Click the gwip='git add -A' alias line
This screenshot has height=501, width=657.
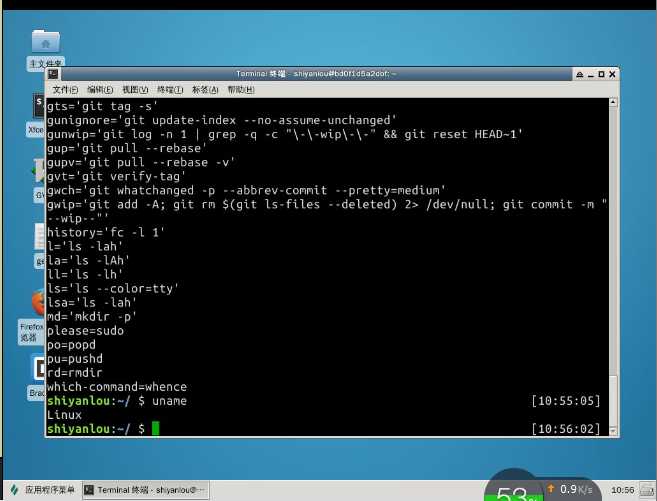tap(327, 212)
